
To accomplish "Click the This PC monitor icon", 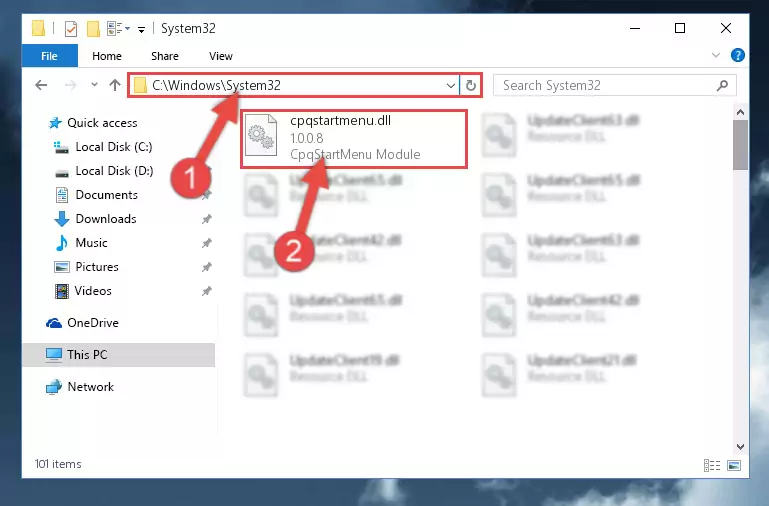I will click(x=54, y=354).
